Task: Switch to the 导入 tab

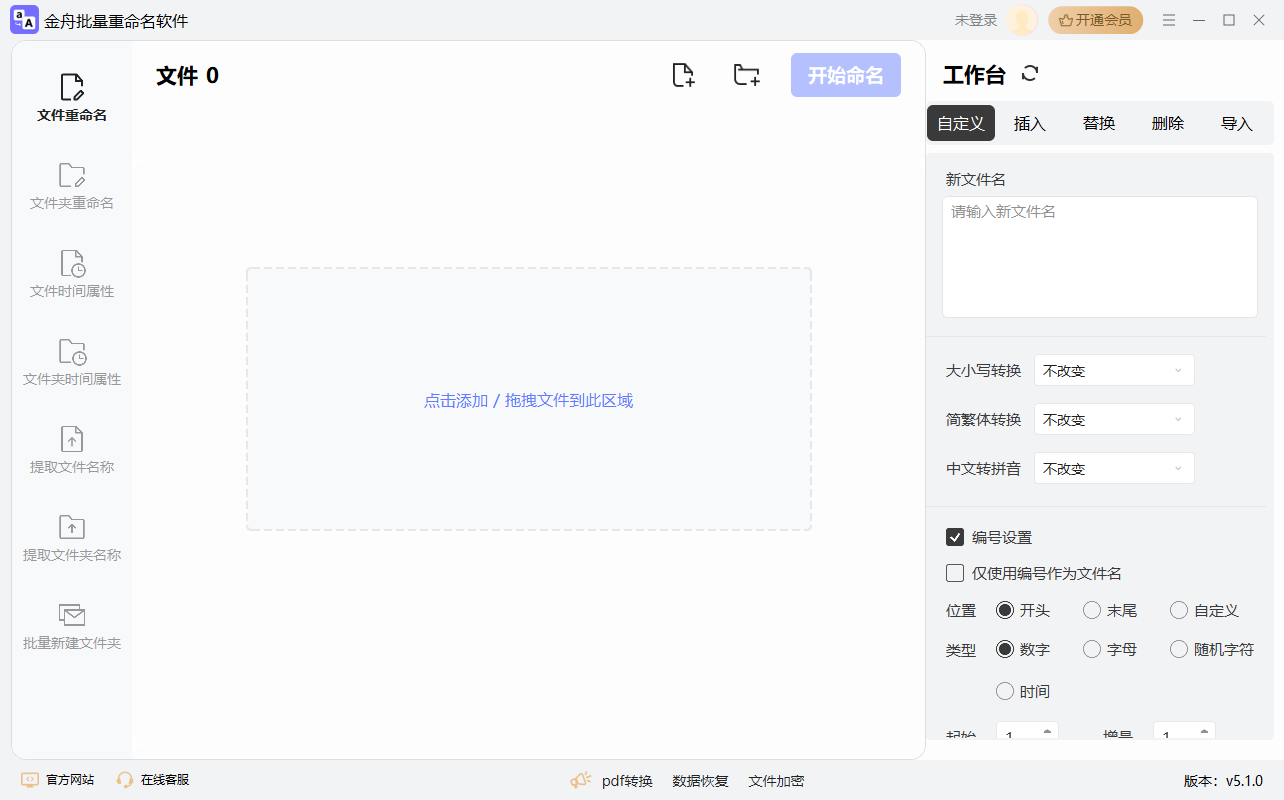Action: point(1237,123)
